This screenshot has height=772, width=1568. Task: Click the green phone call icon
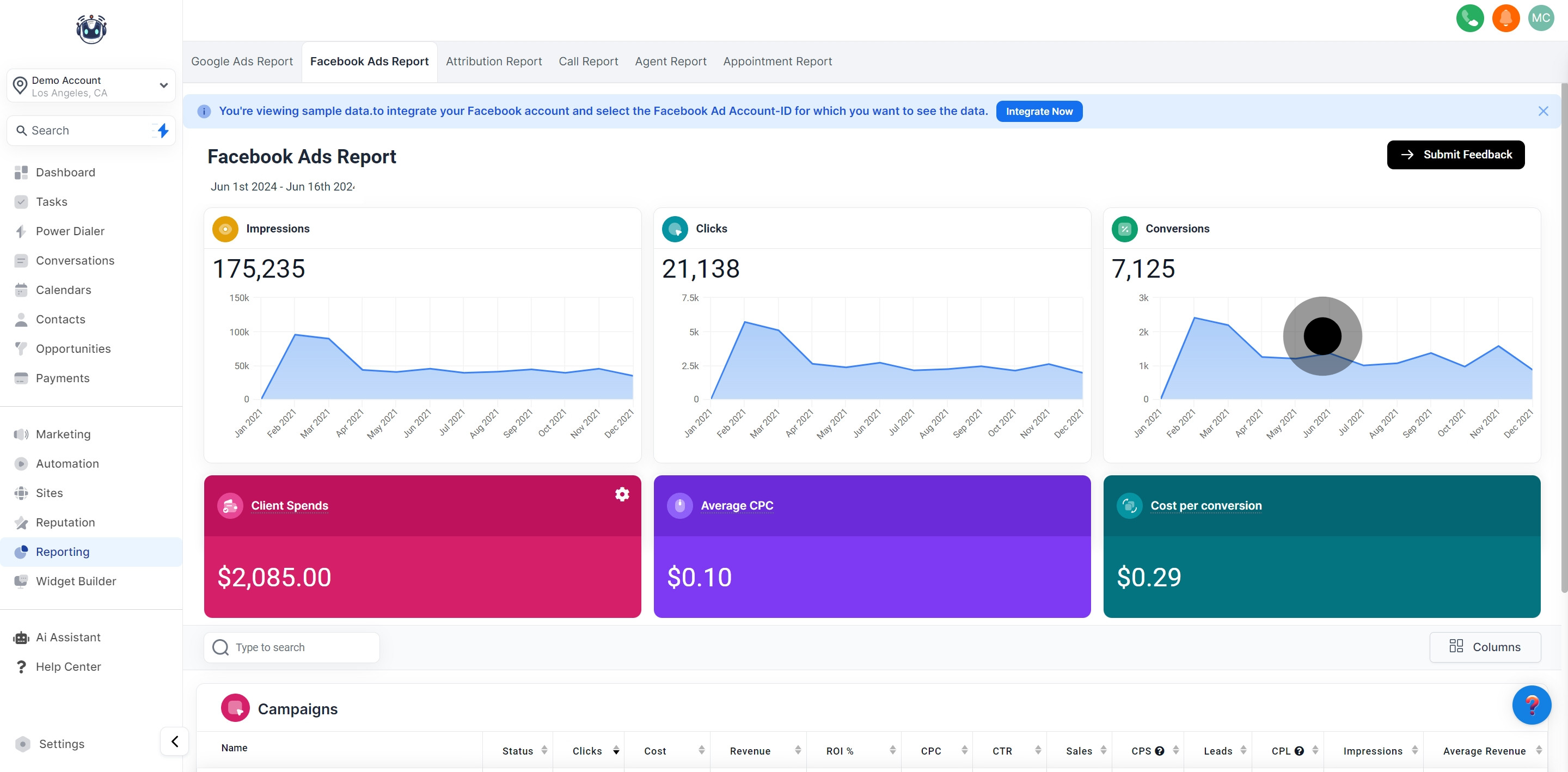pyautogui.click(x=1469, y=17)
